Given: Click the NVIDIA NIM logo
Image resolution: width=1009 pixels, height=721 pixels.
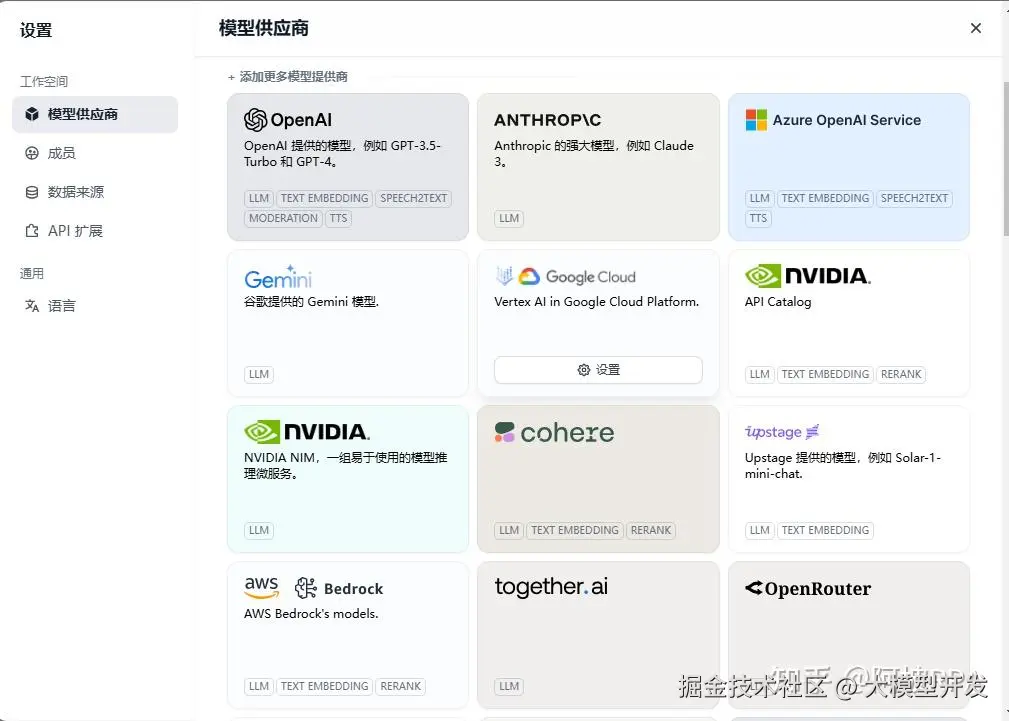Looking at the screenshot, I should click(x=307, y=431).
